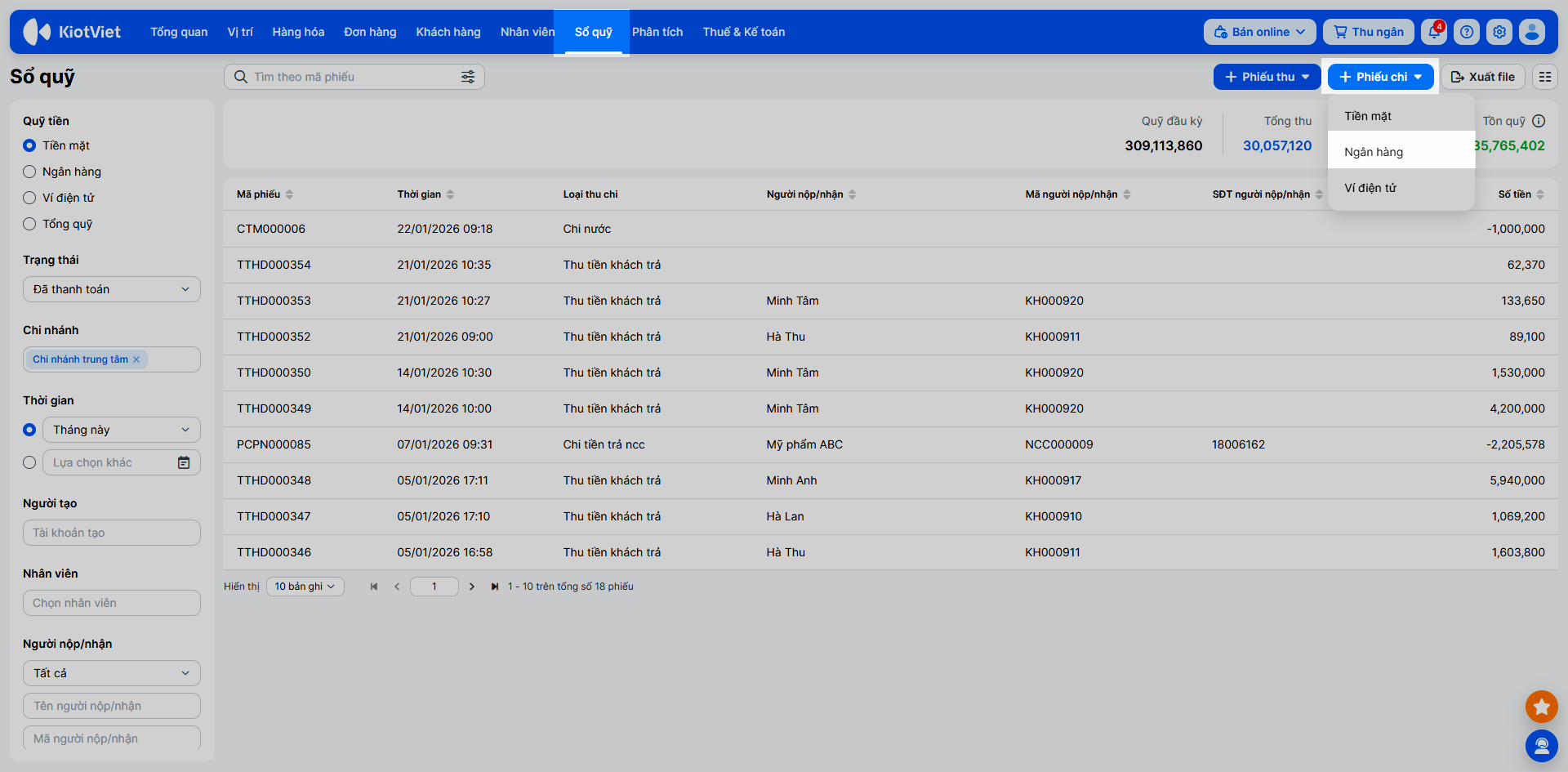Click the orange star feedback button

point(1541,707)
